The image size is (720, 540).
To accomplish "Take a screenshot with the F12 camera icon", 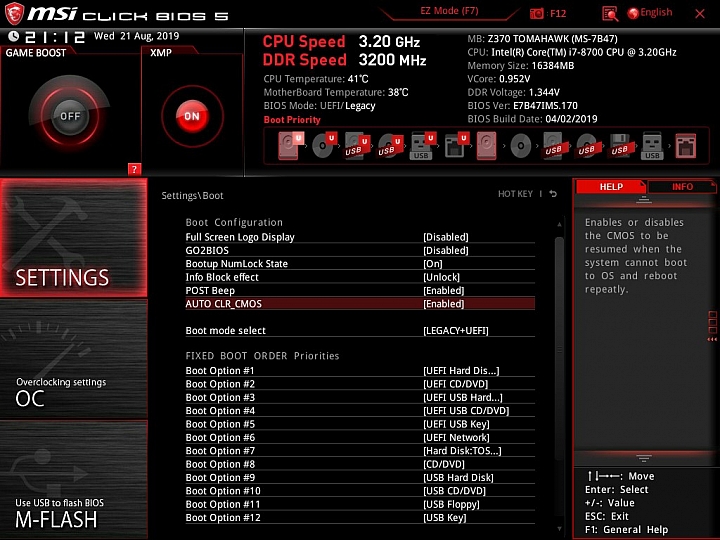I will (536, 13).
